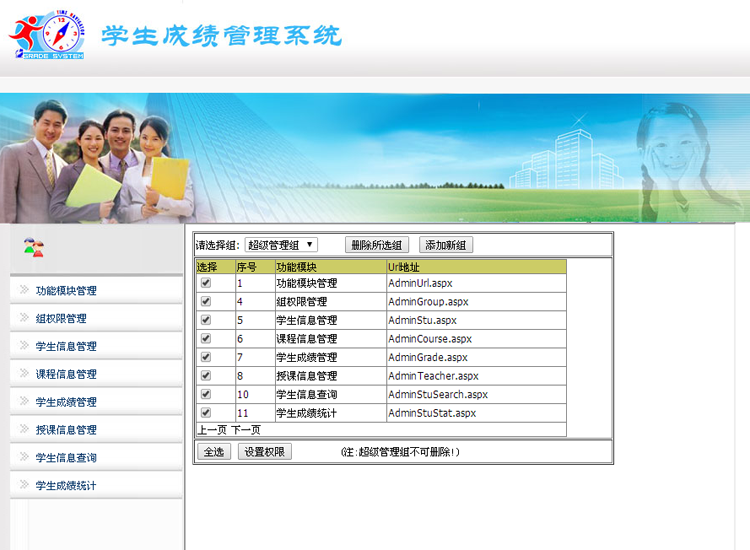Click the arrow icon beside 组权限管理
750x550 pixels.
click(x=24, y=317)
